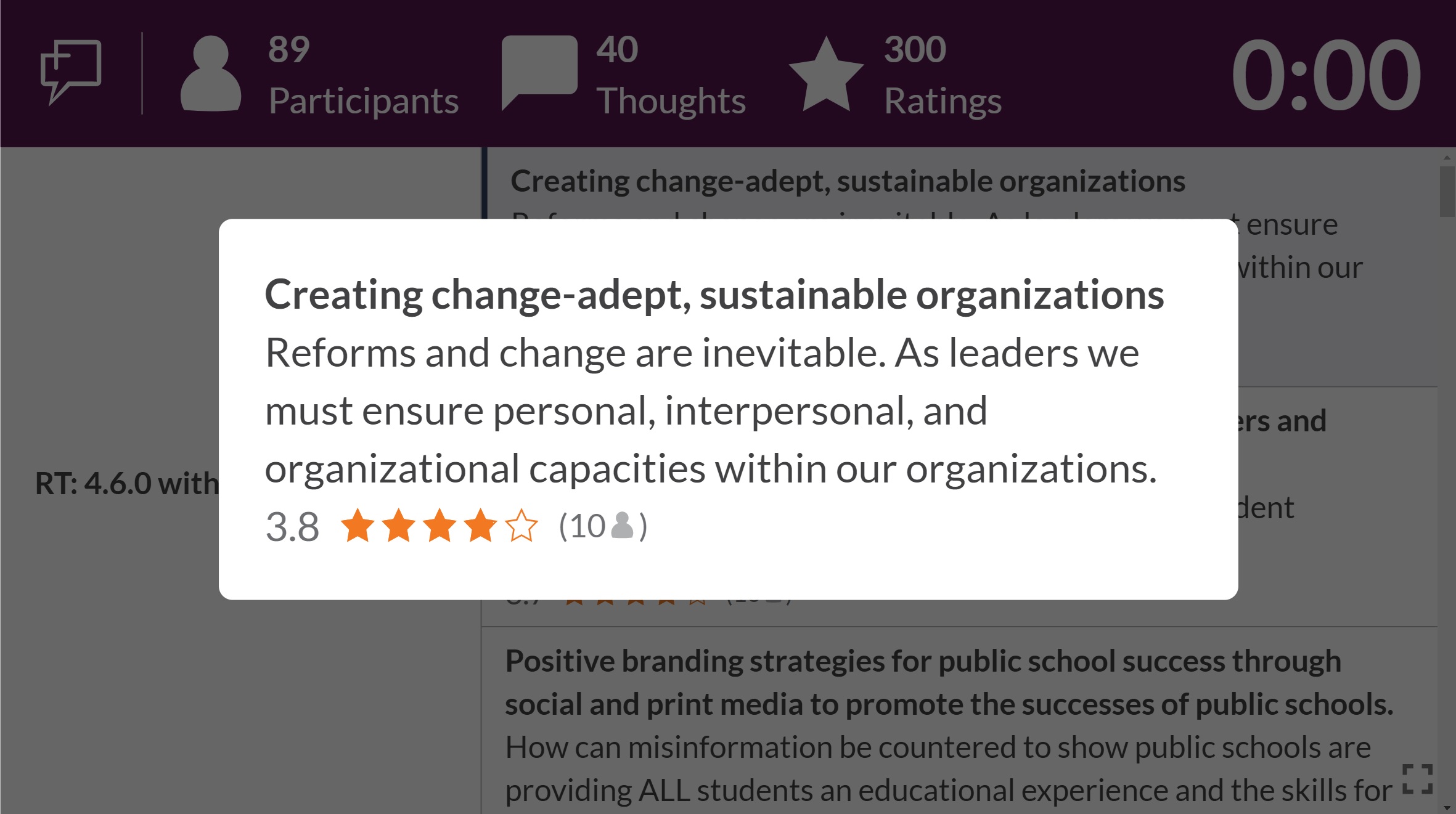
Task: Click the first orange star in popup
Action: pyautogui.click(x=358, y=526)
